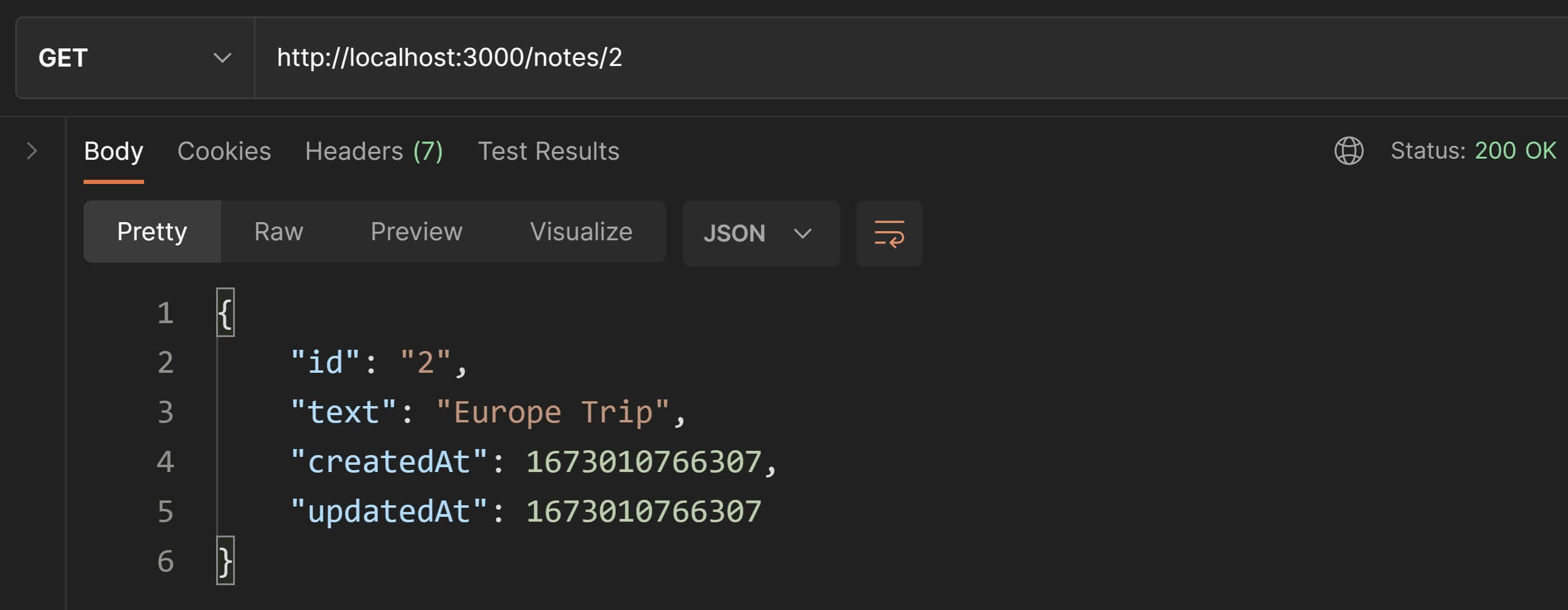
Task: Expand the left sidebar chevron
Action: [32, 151]
